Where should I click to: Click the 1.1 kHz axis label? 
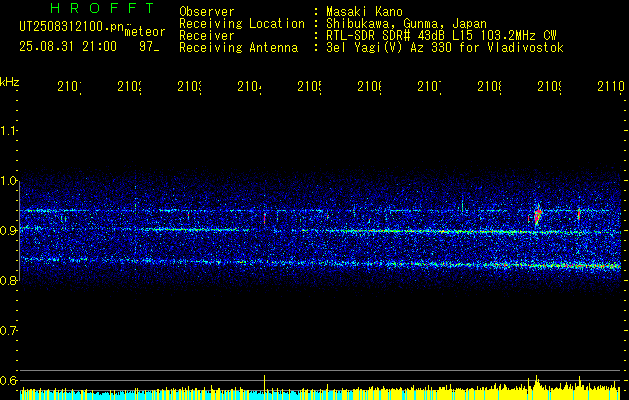pos(9,131)
